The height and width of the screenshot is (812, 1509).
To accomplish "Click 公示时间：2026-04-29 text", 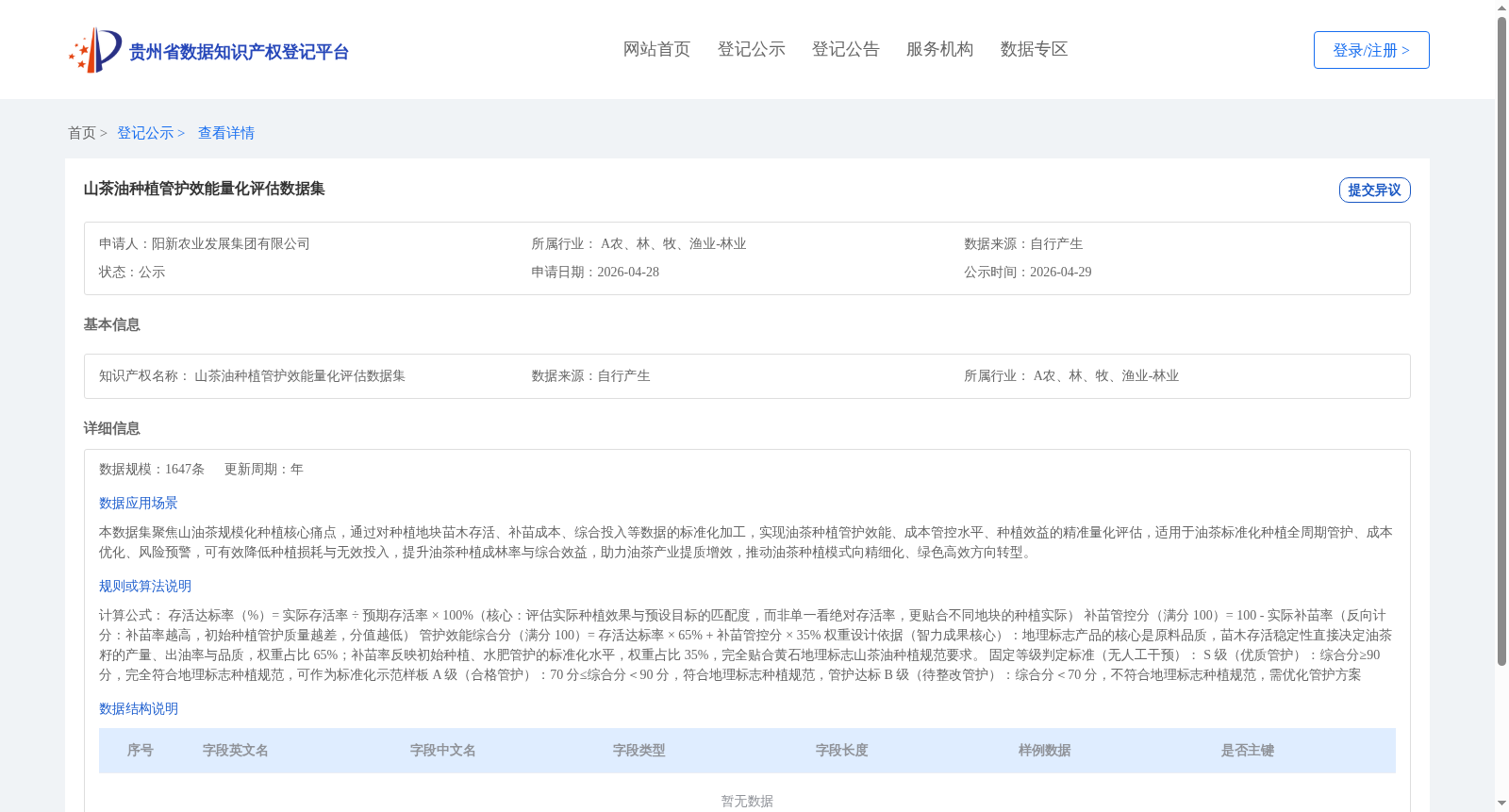I will click(x=1028, y=272).
